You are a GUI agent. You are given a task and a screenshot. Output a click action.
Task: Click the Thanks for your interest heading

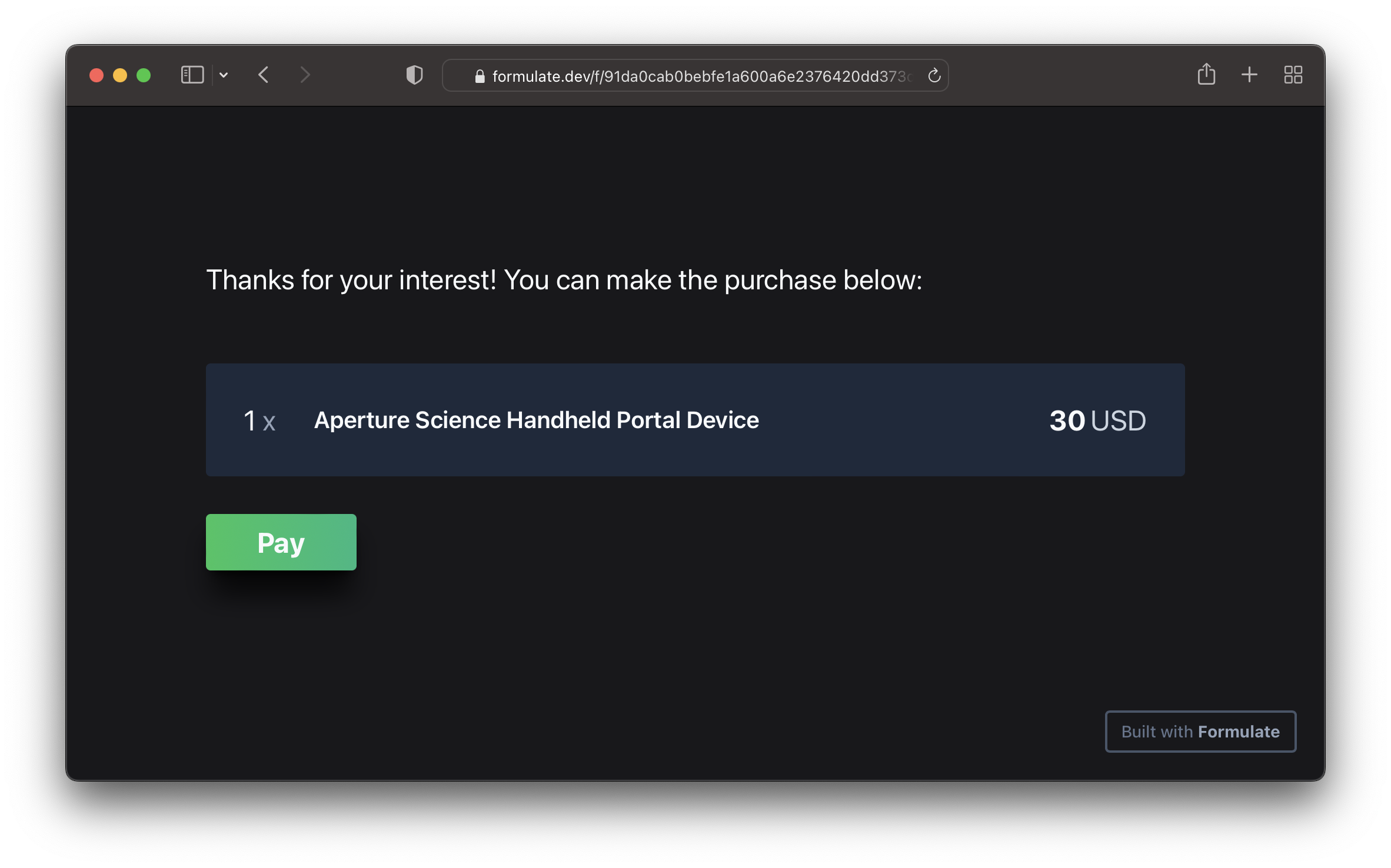pos(564,280)
